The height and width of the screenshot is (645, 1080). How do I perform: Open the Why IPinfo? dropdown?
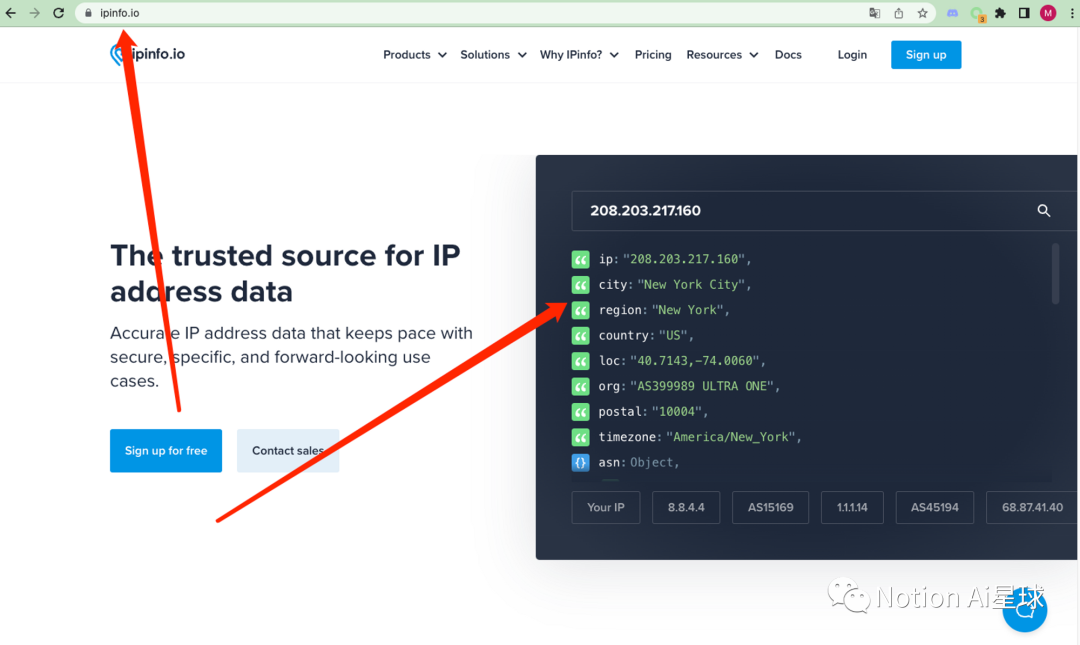pyautogui.click(x=579, y=55)
